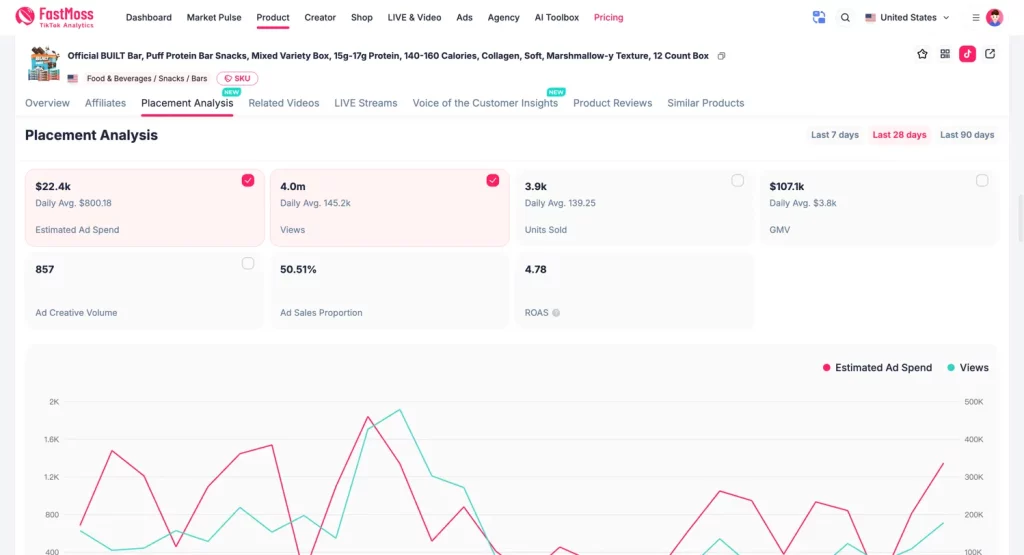Click the ROAS info help icon
This screenshot has height=555, width=1024.
(x=556, y=313)
